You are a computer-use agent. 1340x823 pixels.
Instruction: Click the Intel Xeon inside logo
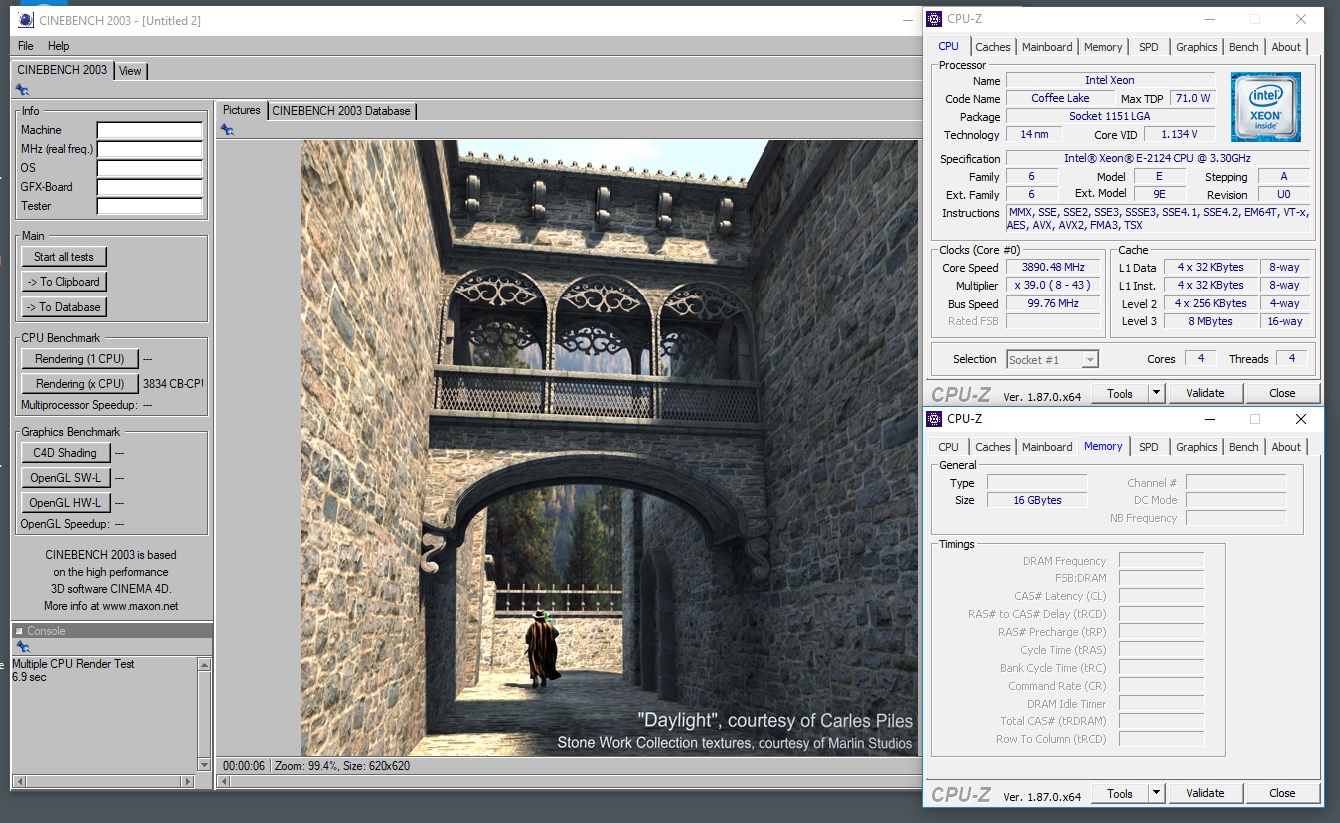coord(1266,107)
